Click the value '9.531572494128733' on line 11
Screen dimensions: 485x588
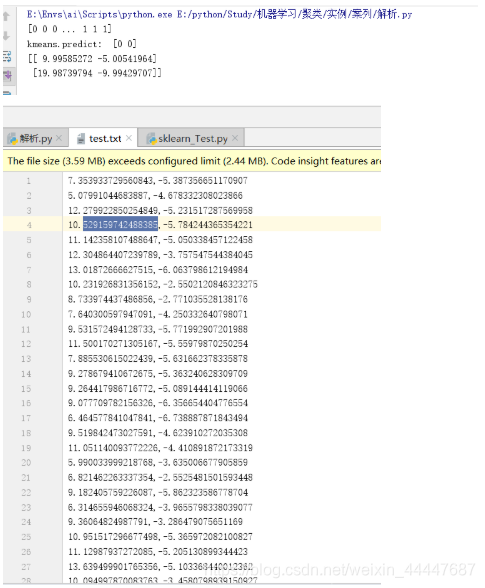(x=111, y=329)
